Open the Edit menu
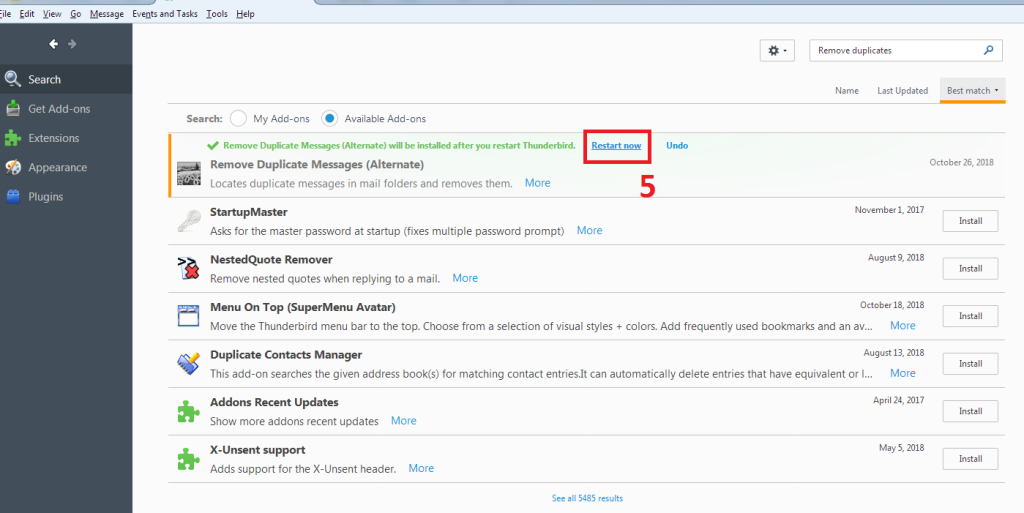This screenshot has width=1024, height=513. pyautogui.click(x=27, y=14)
